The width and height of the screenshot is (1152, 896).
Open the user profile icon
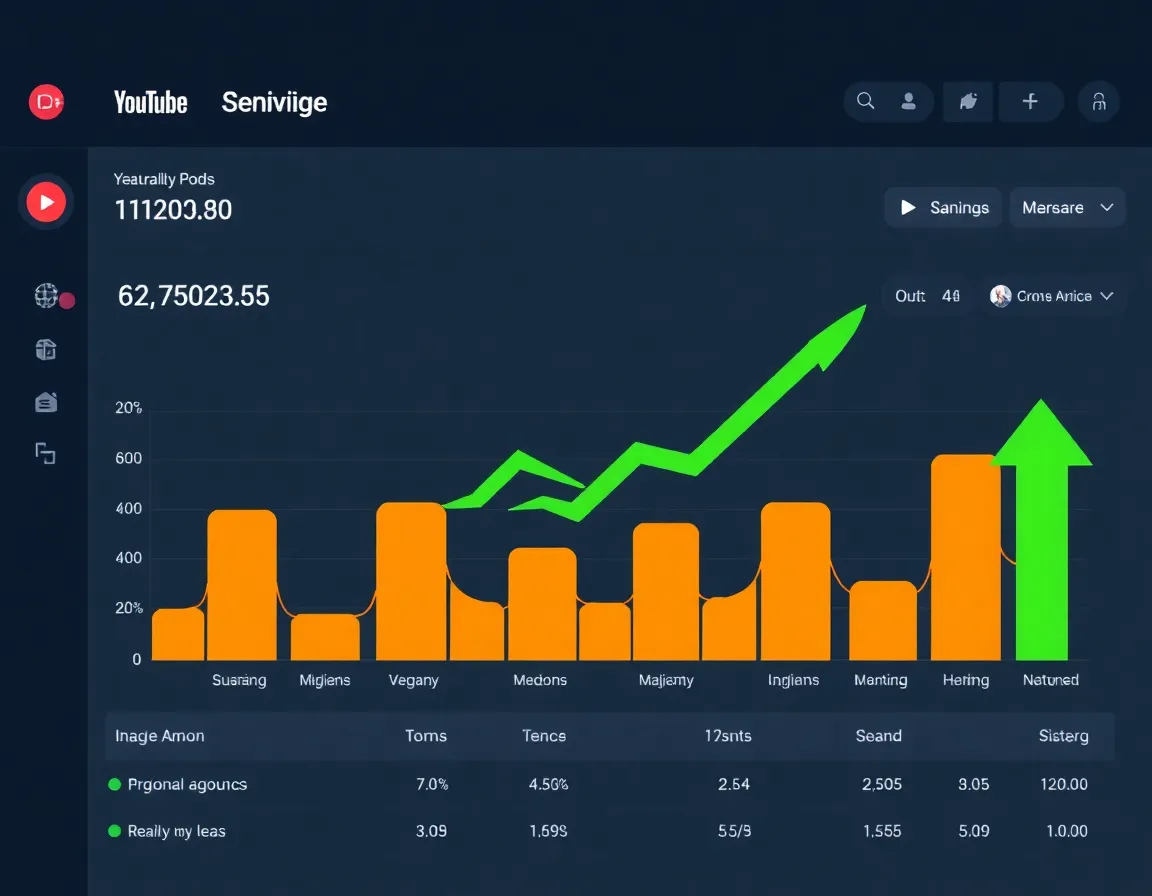(909, 101)
